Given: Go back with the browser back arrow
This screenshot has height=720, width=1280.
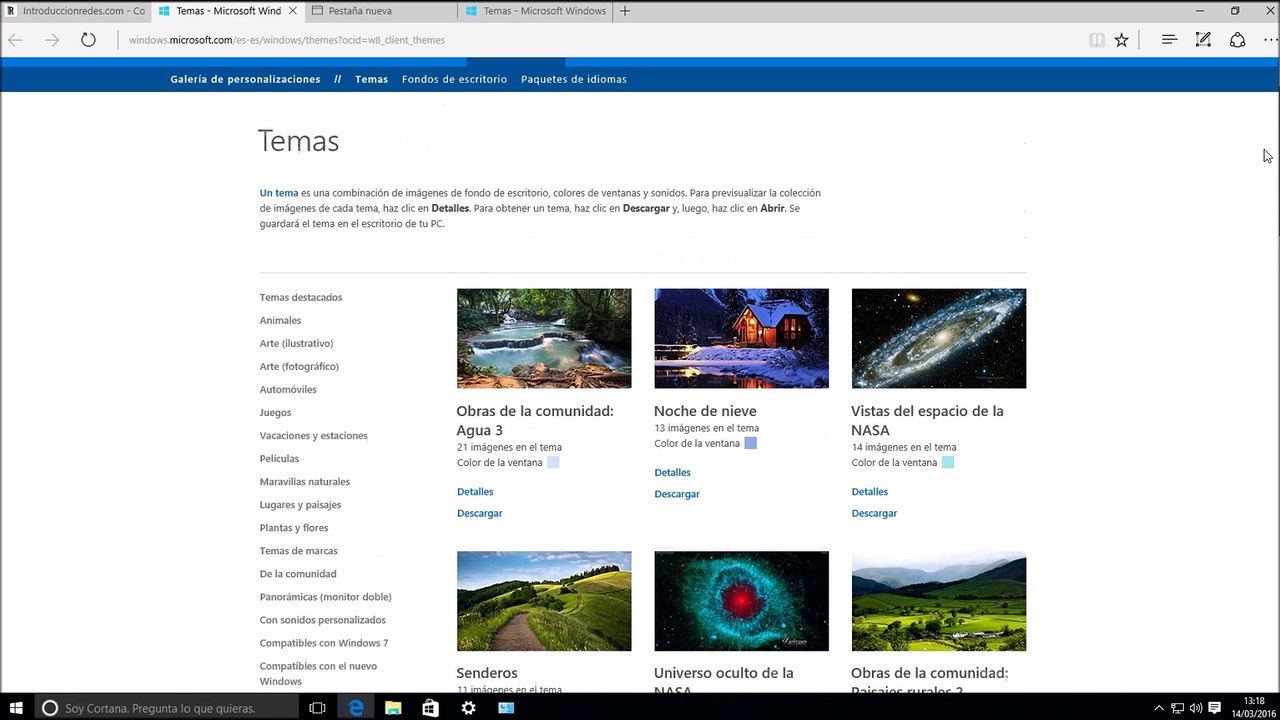Looking at the screenshot, I should (15, 40).
